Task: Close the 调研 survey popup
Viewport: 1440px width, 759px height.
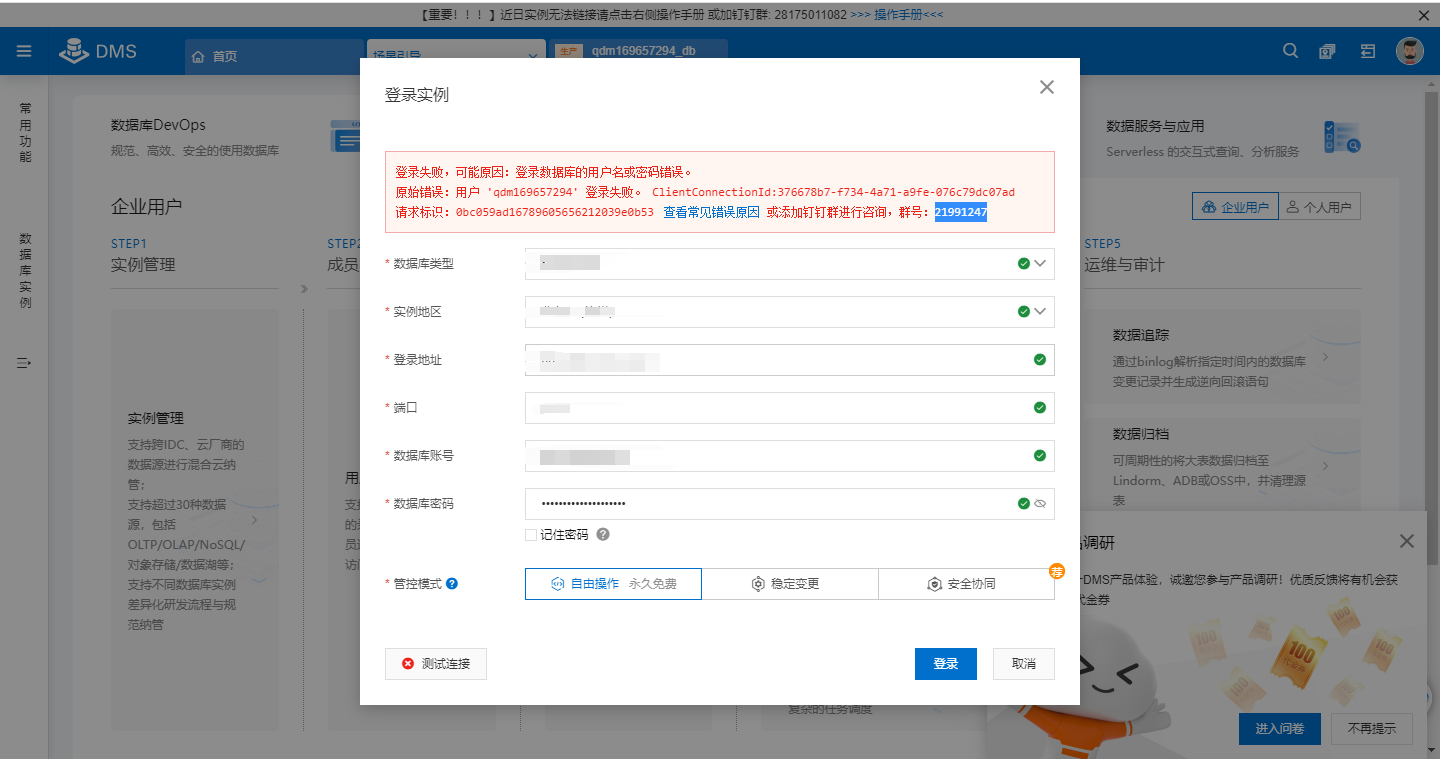Action: (1407, 541)
